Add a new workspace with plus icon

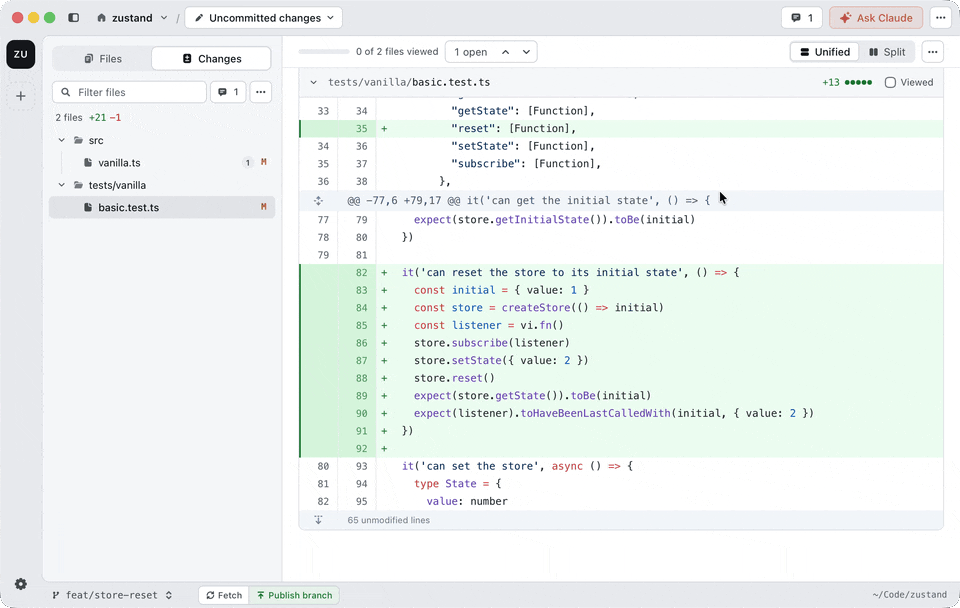point(21,96)
